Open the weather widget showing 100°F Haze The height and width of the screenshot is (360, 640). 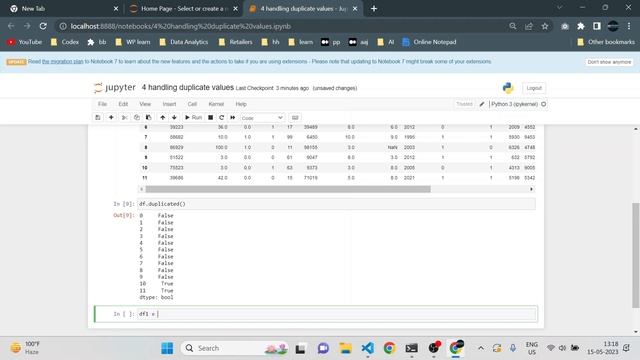tap(25, 348)
